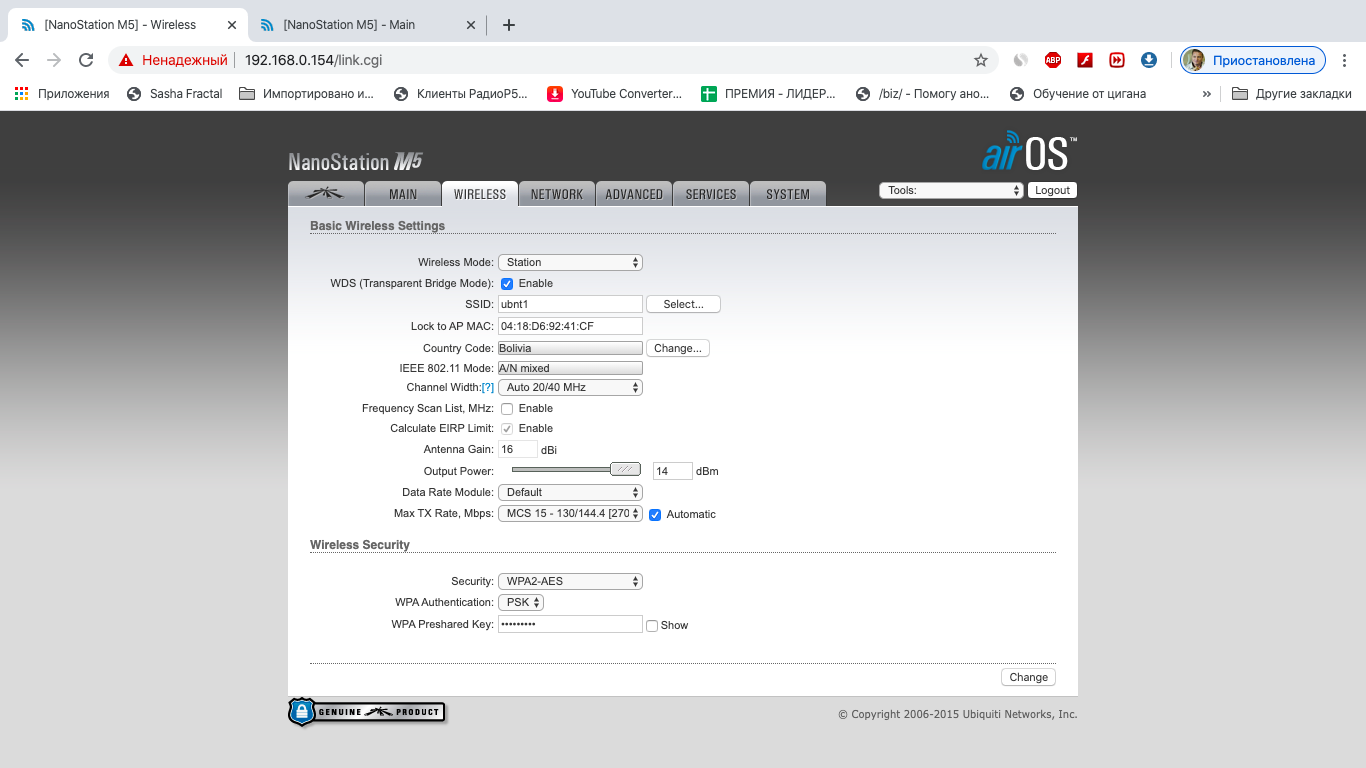Screen dimensions: 1366x768
Task: Click the red video downloader extension icon
Action: [x=1116, y=60]
